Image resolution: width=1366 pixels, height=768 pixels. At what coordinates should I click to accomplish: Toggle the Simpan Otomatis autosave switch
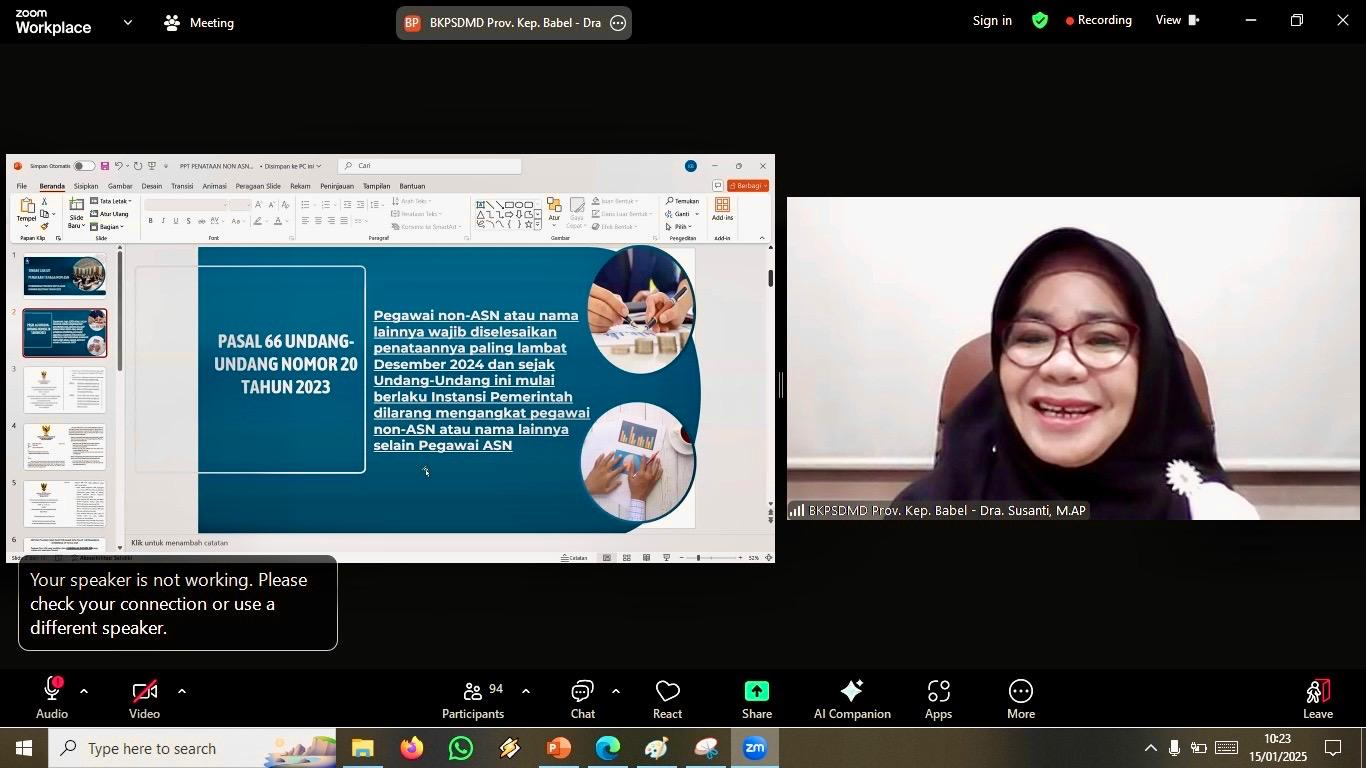tap(84, 166)
